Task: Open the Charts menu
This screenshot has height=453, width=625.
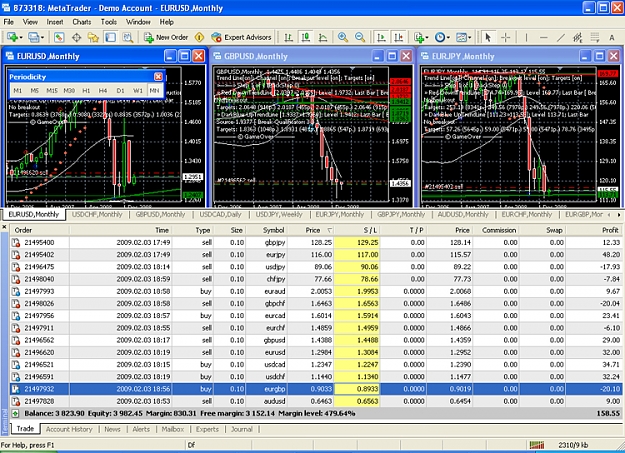Action: (82, 22)
